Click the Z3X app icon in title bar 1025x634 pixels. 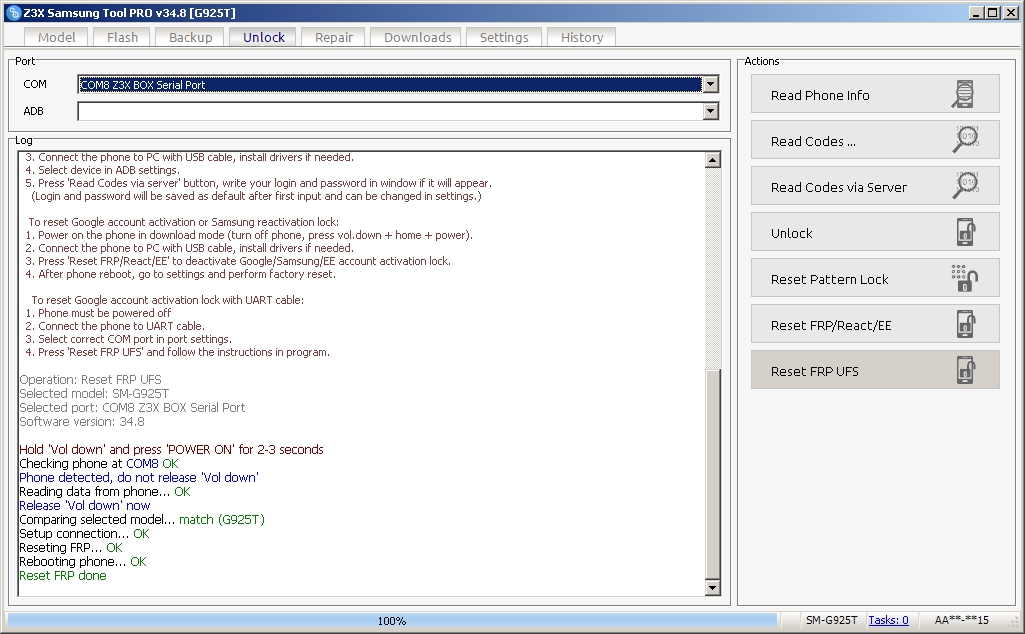click(x=13, y=12)
